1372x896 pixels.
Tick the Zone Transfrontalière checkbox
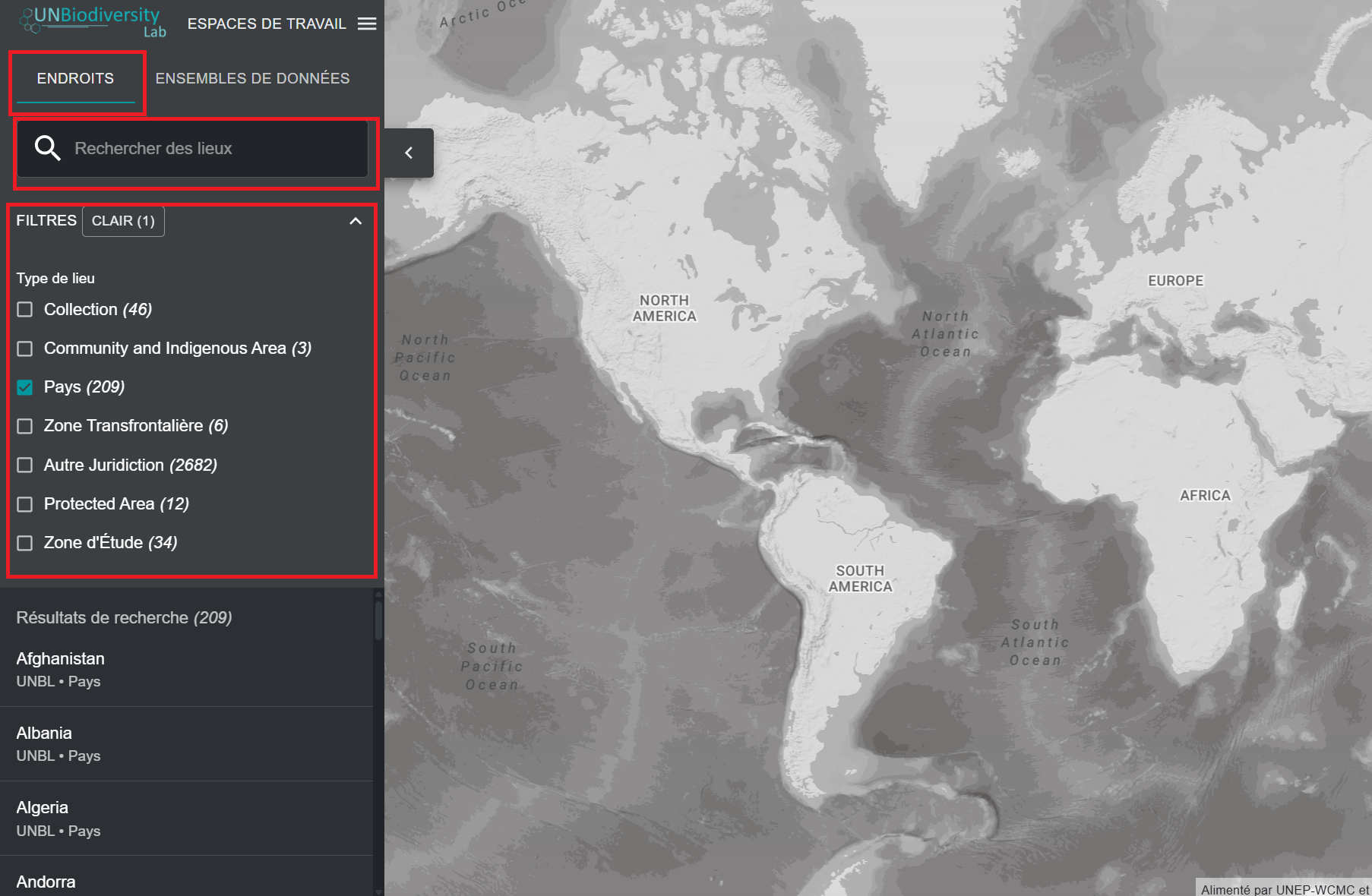click(x=25, y=426)
